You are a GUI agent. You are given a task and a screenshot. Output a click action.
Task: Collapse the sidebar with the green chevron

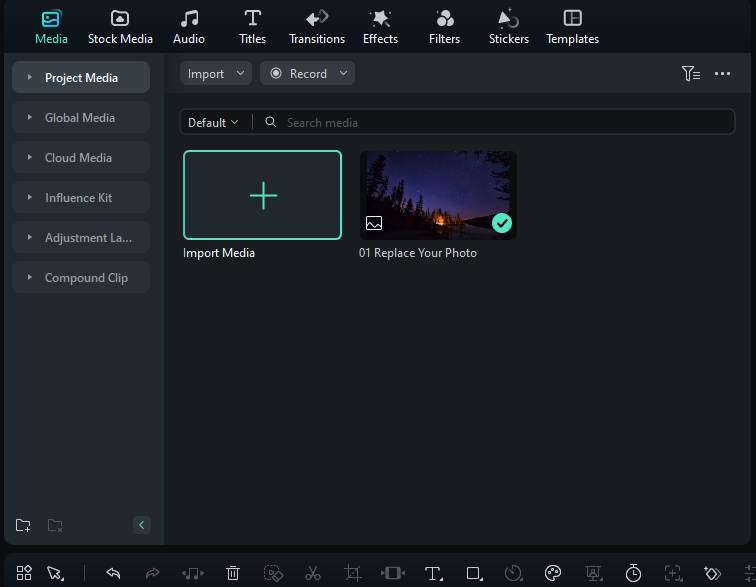click(141, 525)
